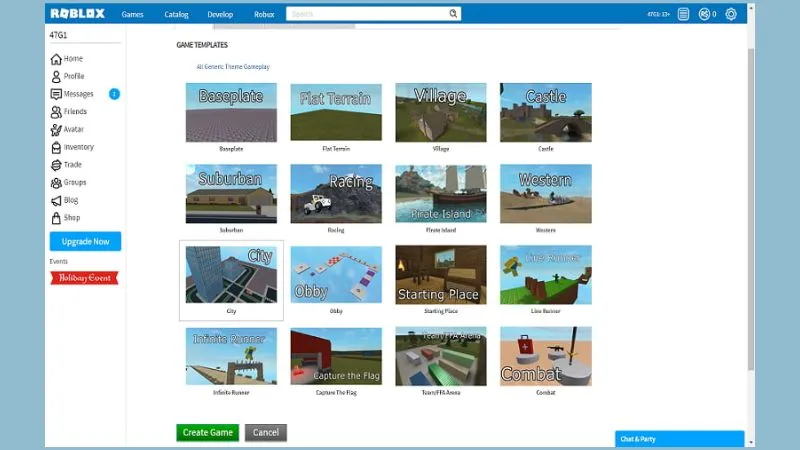This screenshot has height=450, width=800.
Task: Open the Trade icon in sidebar
Action: coord(56,165)
